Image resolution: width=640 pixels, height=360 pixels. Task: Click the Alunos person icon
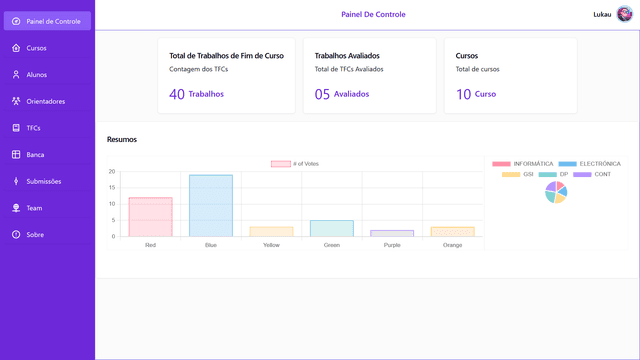16,74
